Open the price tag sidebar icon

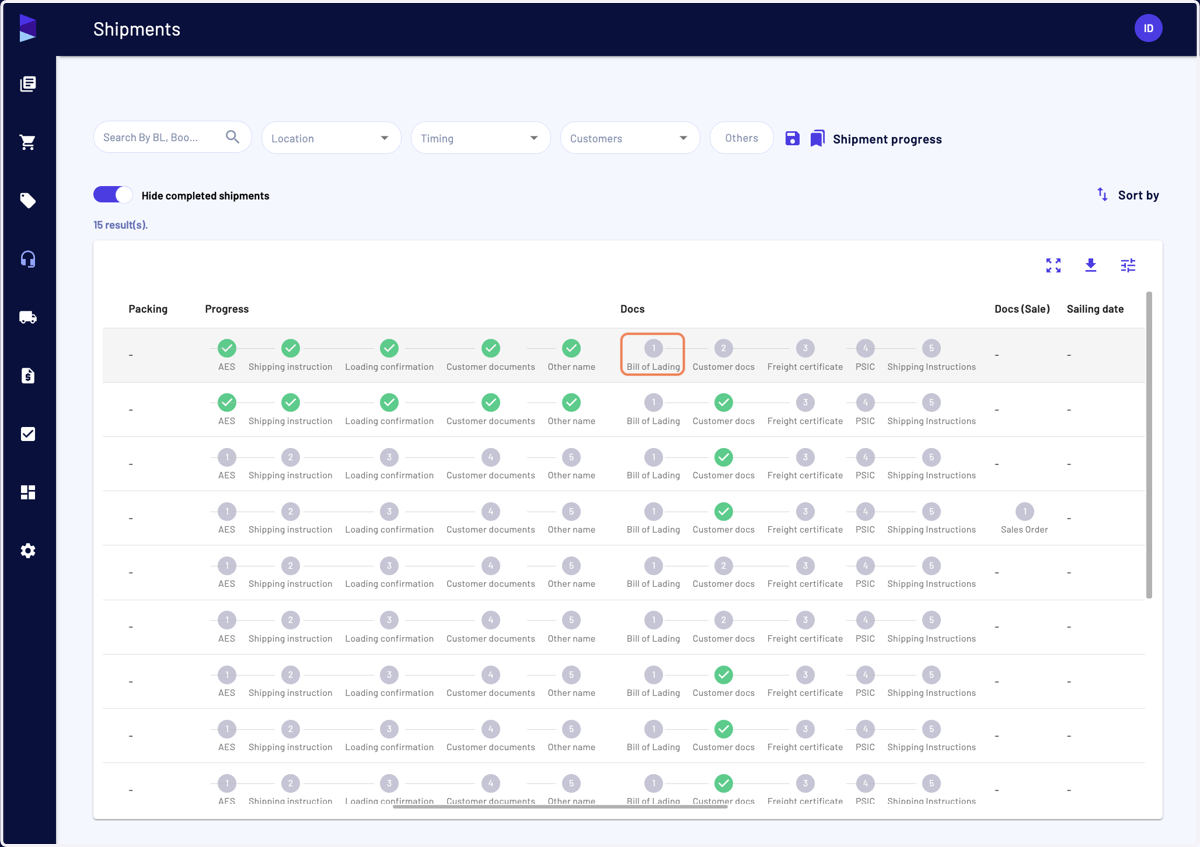(28, 201)
